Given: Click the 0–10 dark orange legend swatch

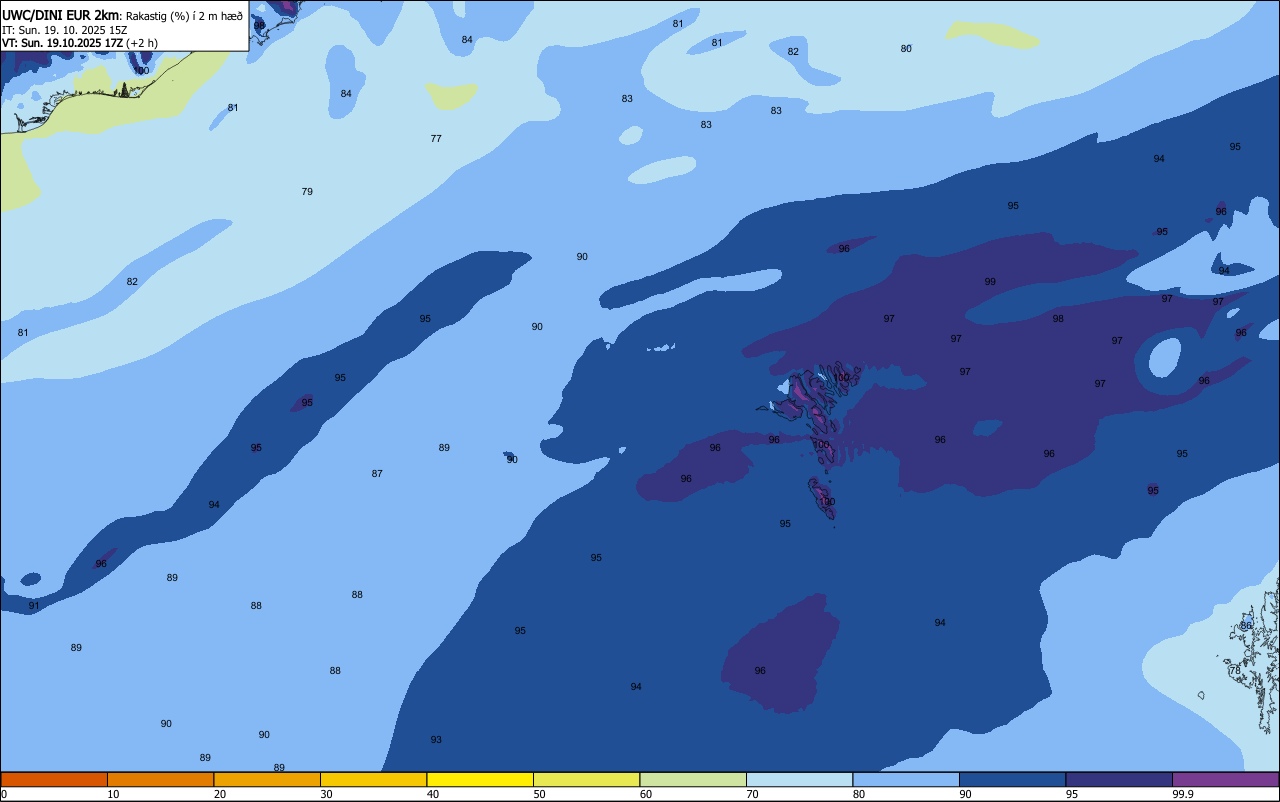Looking at the screenshot, I should pyautogui.click(x=54, y=779).
